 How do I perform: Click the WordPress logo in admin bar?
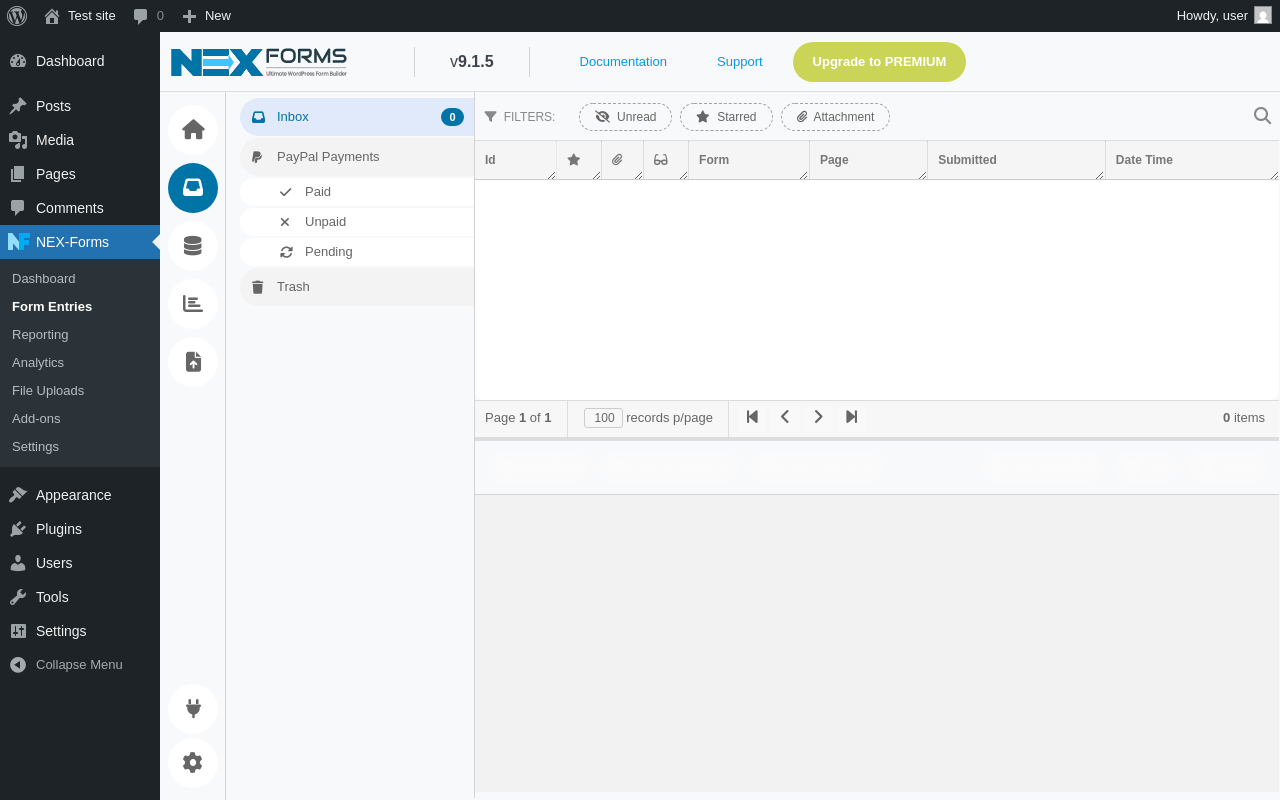17,16
